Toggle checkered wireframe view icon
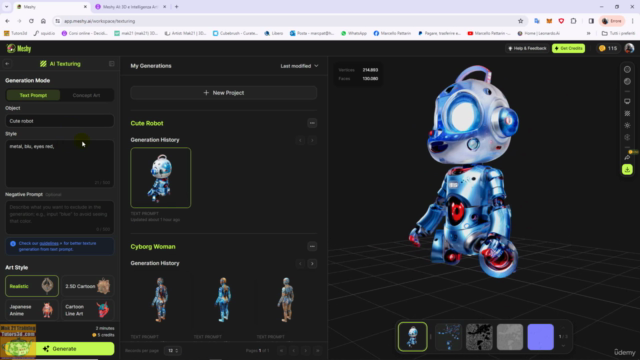Screen dimensions: 640x360 point(627,113)
